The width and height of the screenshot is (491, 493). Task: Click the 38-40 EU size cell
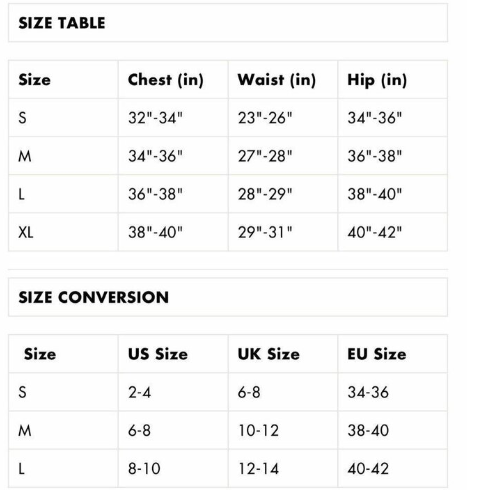[x=368, y=430]
